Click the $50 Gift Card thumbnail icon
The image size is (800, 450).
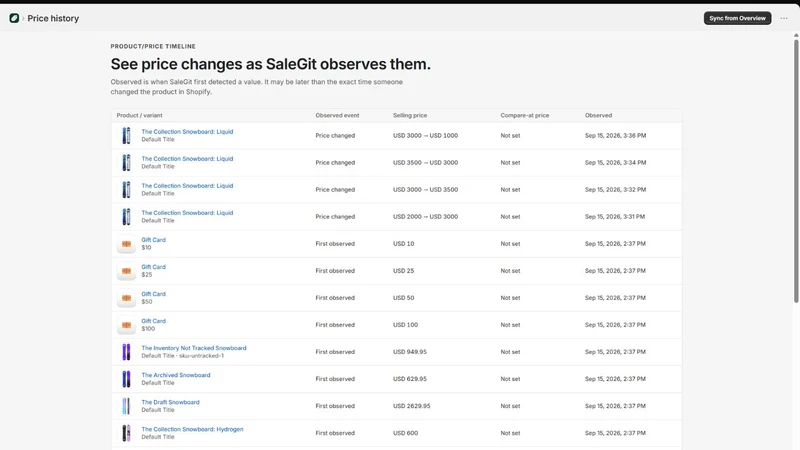(x=126, y=298)
